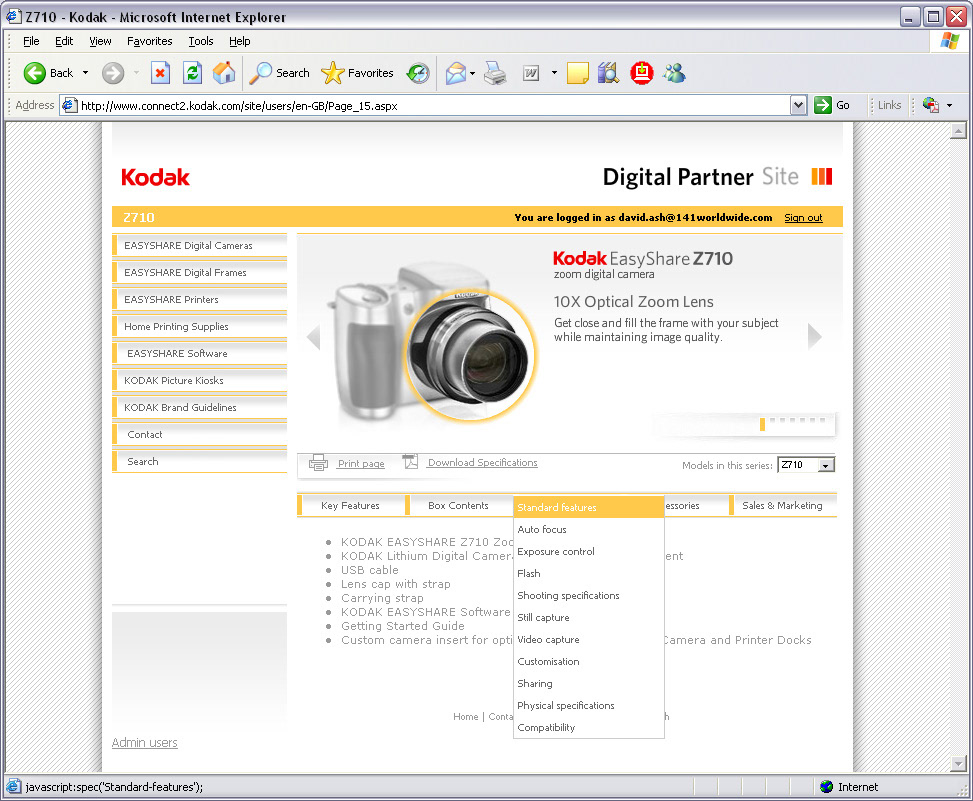Viewport: 973px width, 801px height.
Task: Click the yellow Discuss note icon
Action: tap(578, 73)
